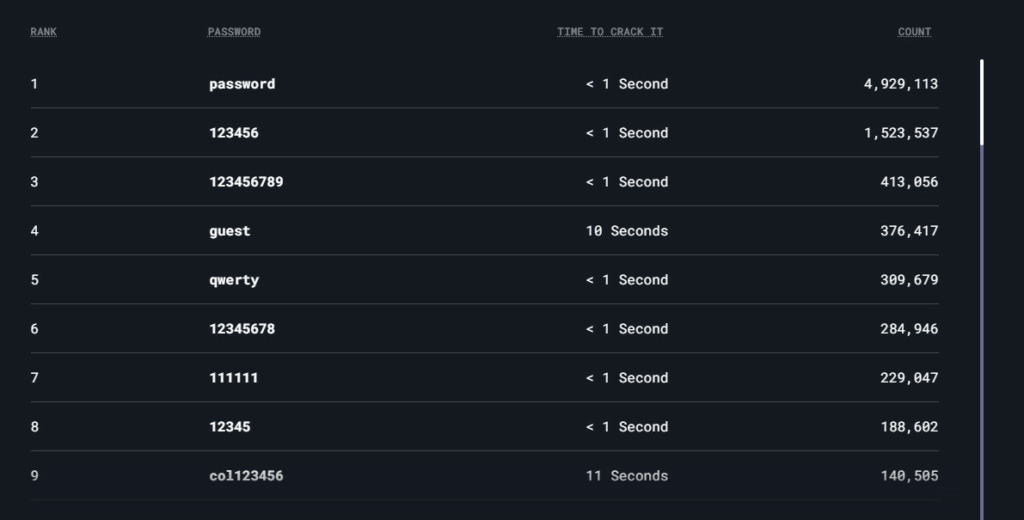
Task: Click rank number 8 in the table
Action: (x=35, y=427)
